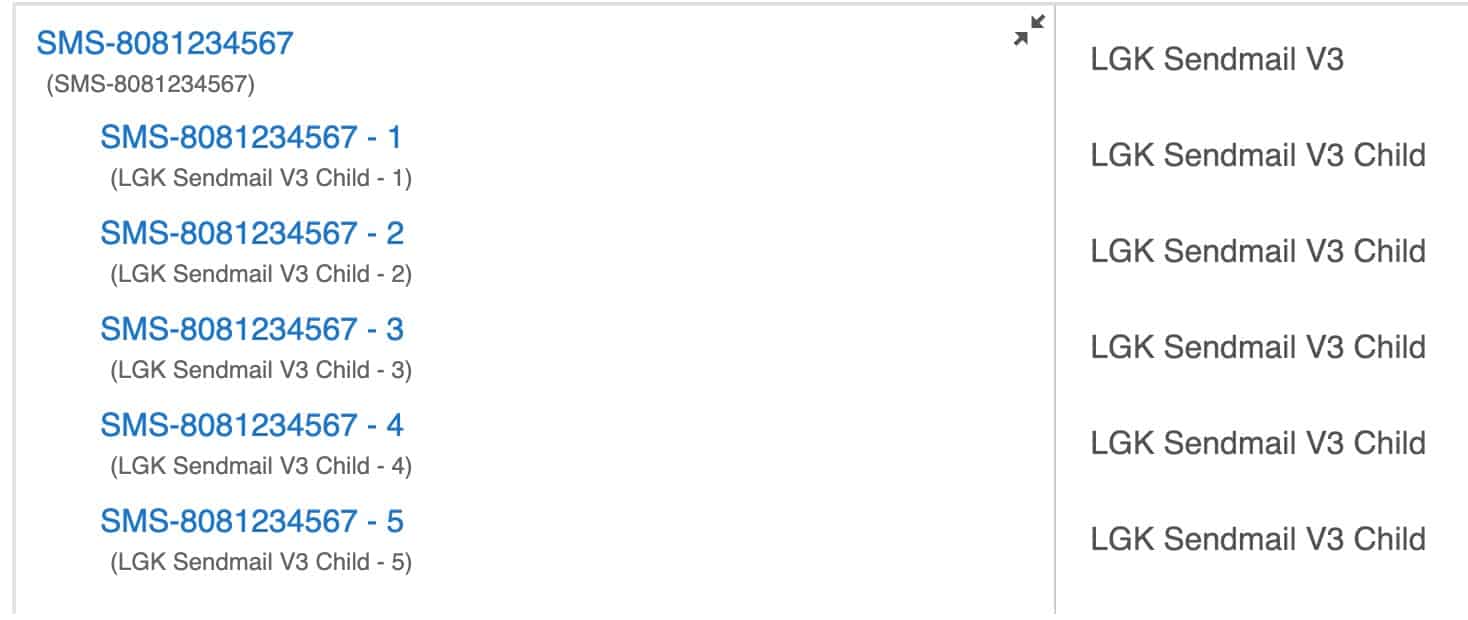Screen dimensions: 1468x620
Task: Open the SMS-8081234567 parent link
Action: pos(165,43)
